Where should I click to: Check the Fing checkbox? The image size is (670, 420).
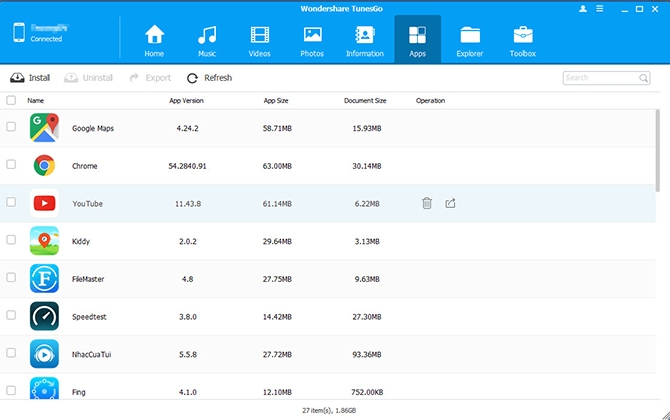point(11,391)
